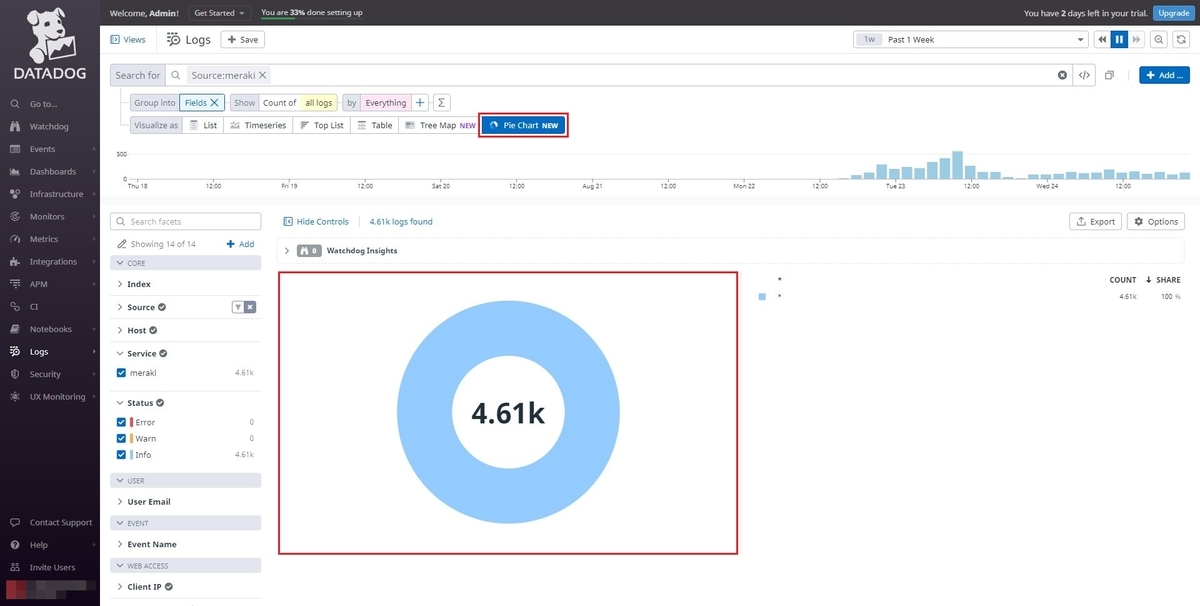1200x606 pixels.
Task: Open the Get Started dropdown
Action: [219, 13]
